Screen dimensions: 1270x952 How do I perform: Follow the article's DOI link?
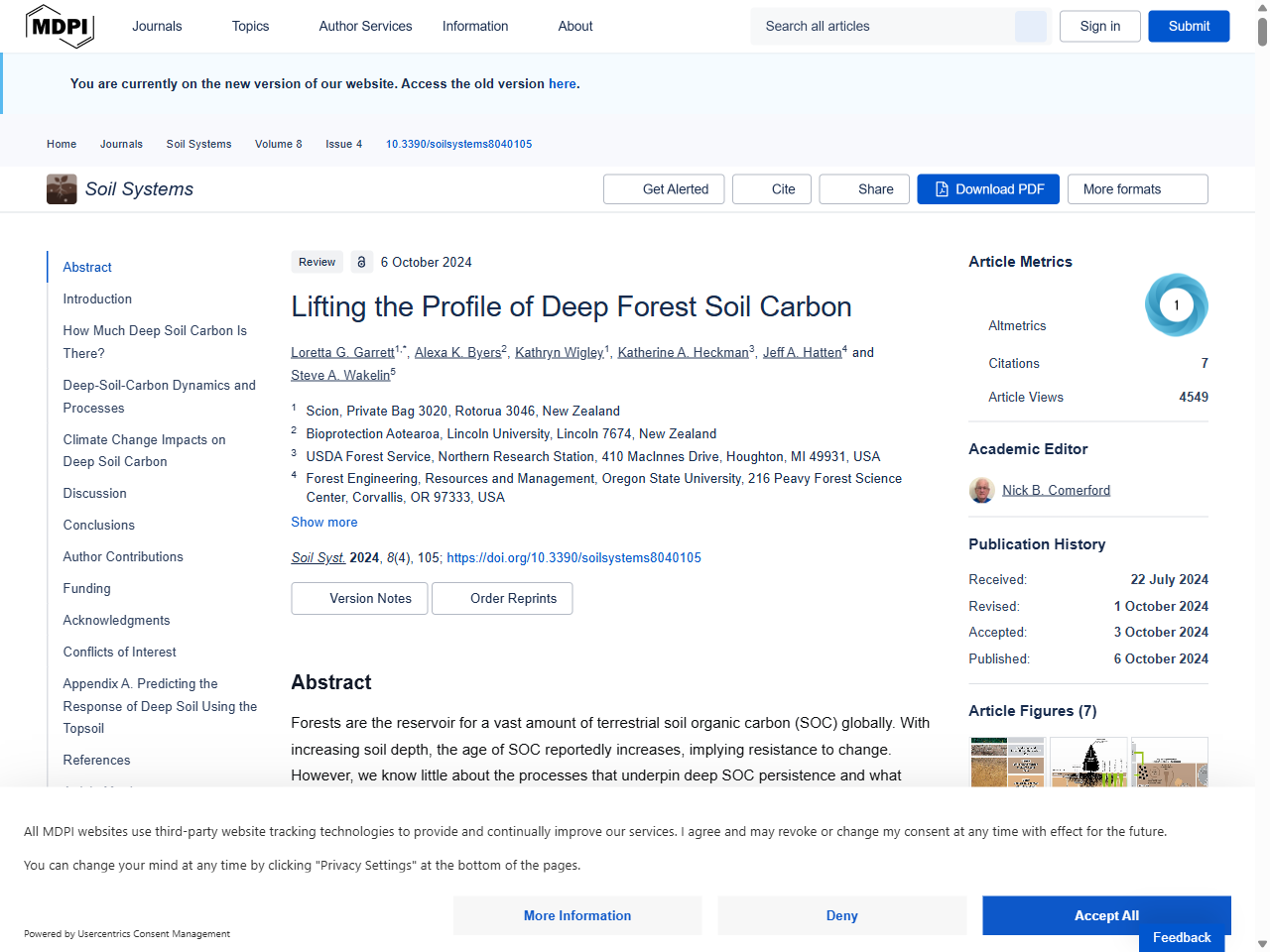pos(573,557)
